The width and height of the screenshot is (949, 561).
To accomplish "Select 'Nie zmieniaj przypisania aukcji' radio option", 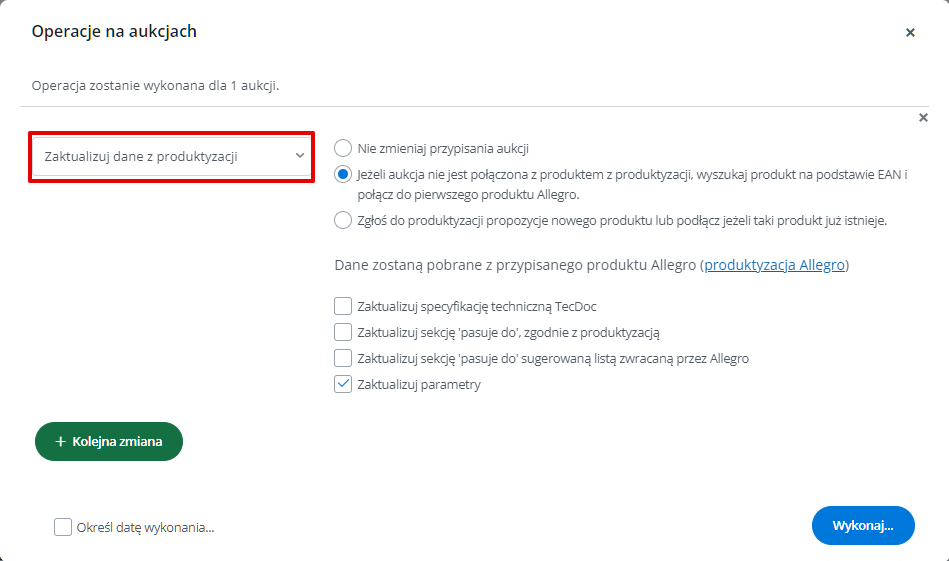I will tap(343, 148).
